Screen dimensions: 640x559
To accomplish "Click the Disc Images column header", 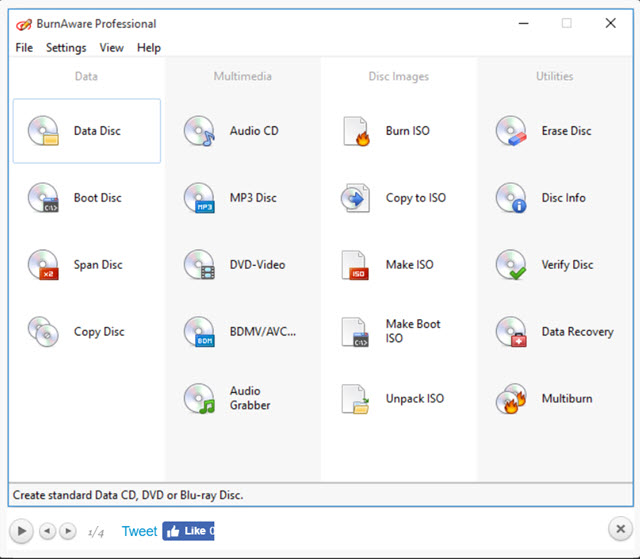I will (399, 76).
